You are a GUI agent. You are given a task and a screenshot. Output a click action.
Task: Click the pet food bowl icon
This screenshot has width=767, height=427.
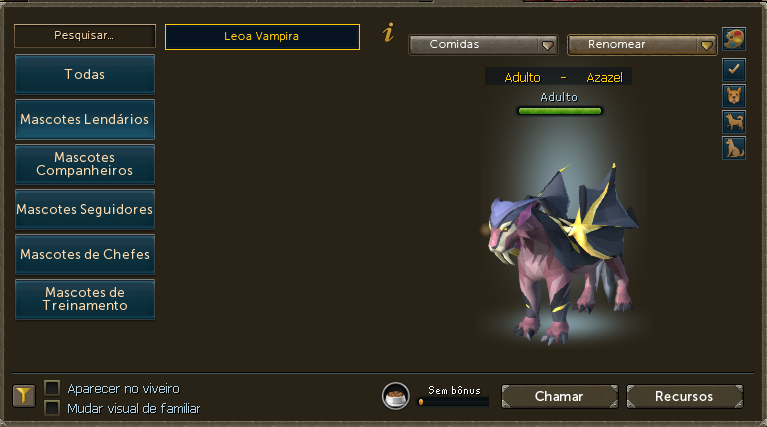(x=396, y=396)
